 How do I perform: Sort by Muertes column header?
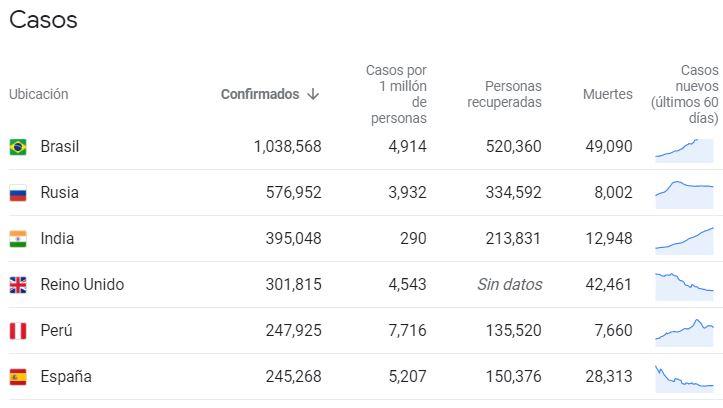point(607,94)
